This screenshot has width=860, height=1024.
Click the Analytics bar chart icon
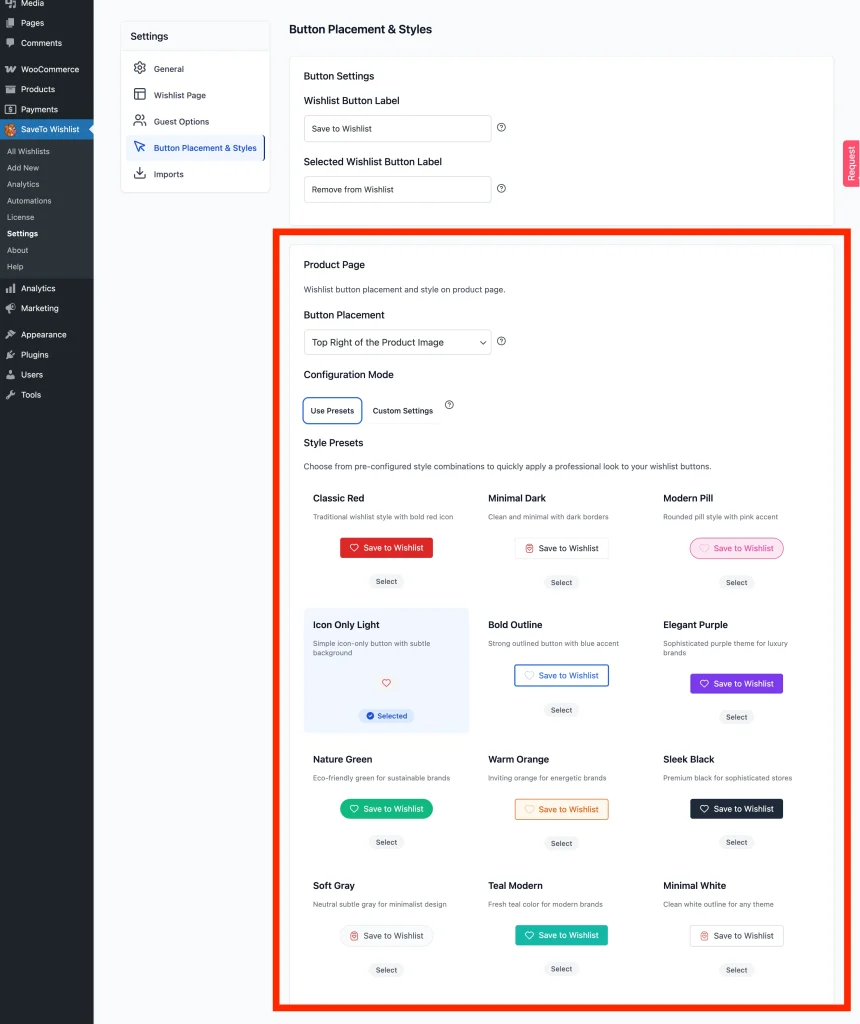[10, 288]
